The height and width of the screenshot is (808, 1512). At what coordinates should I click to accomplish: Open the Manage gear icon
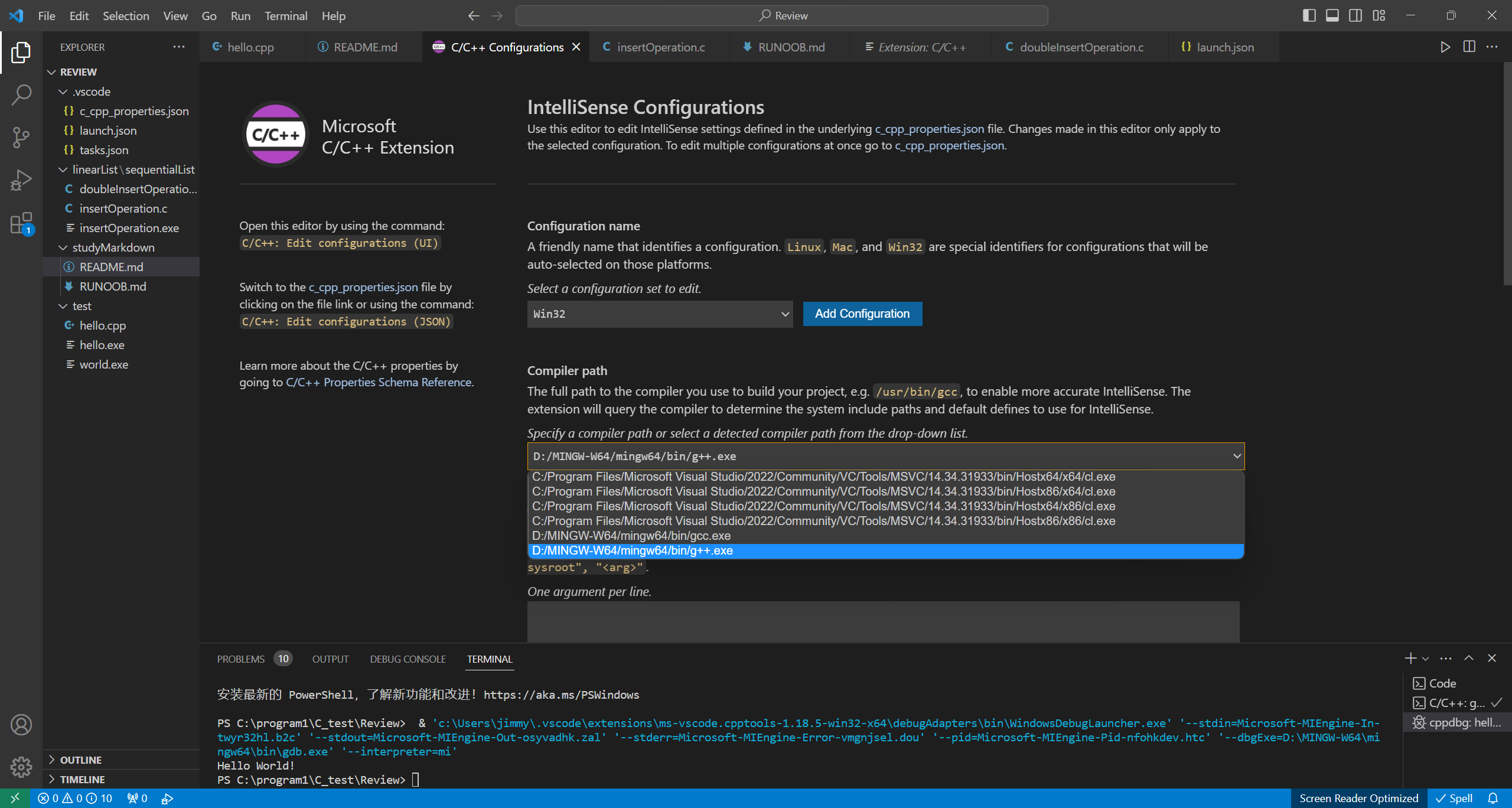21,767
